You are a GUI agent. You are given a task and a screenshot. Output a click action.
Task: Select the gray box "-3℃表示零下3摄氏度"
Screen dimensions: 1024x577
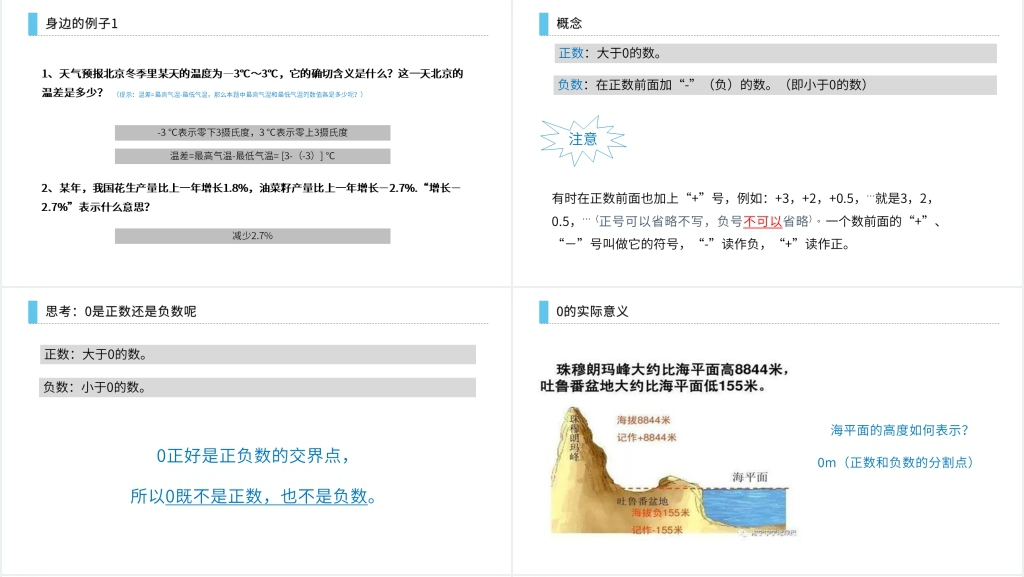252,133
